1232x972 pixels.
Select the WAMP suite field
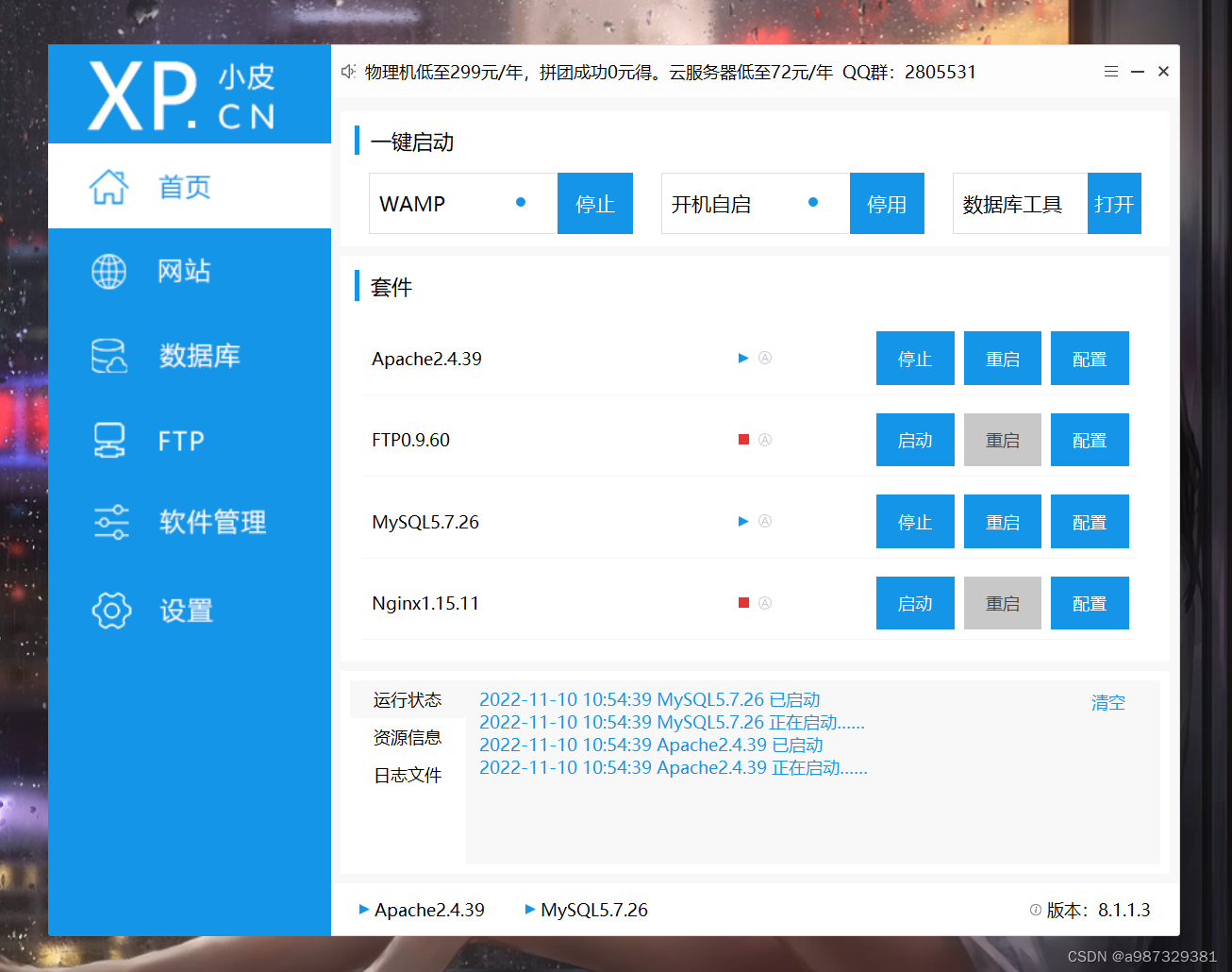coord(463,204)
